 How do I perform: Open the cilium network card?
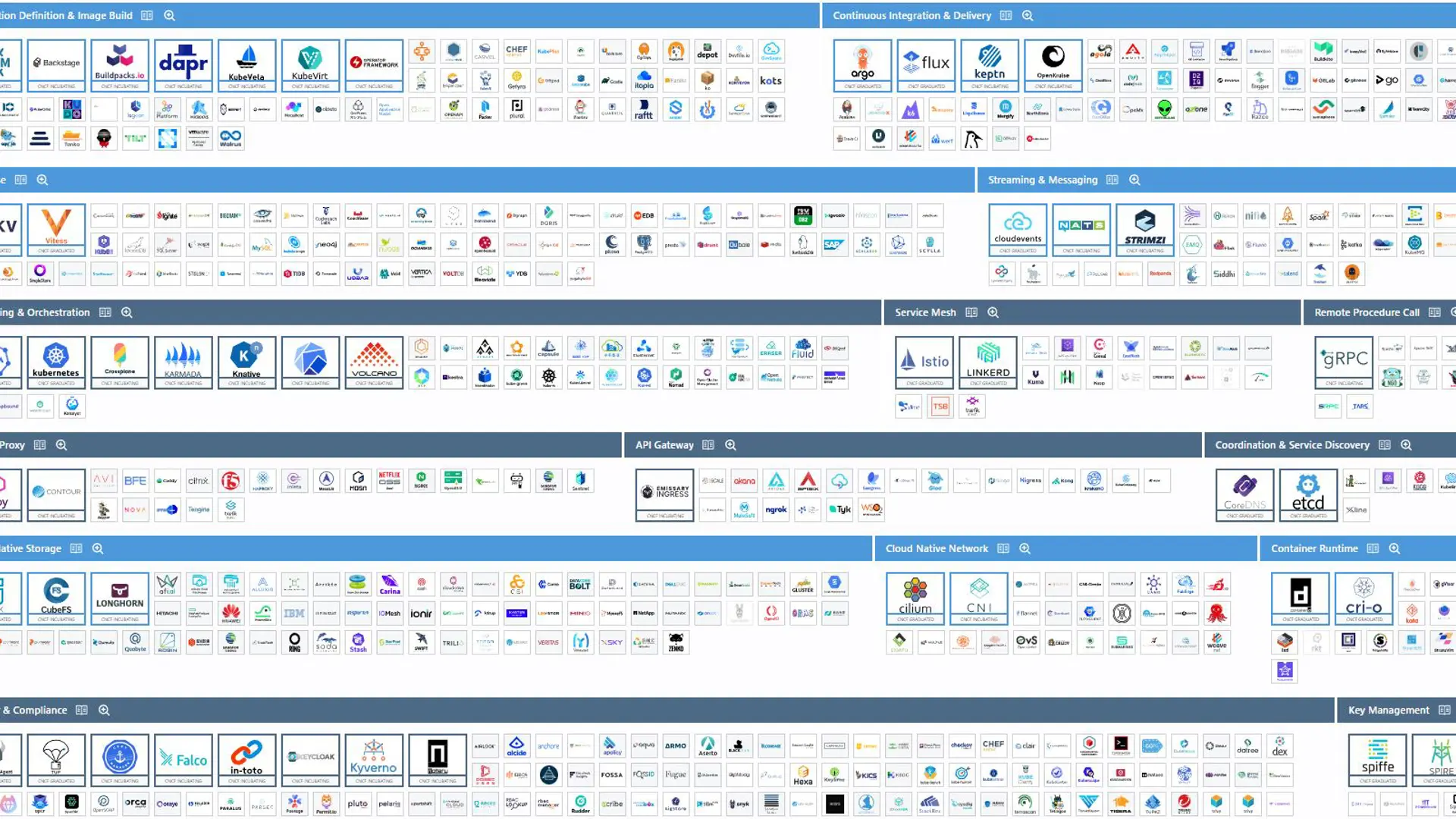(x=915, y=599)
